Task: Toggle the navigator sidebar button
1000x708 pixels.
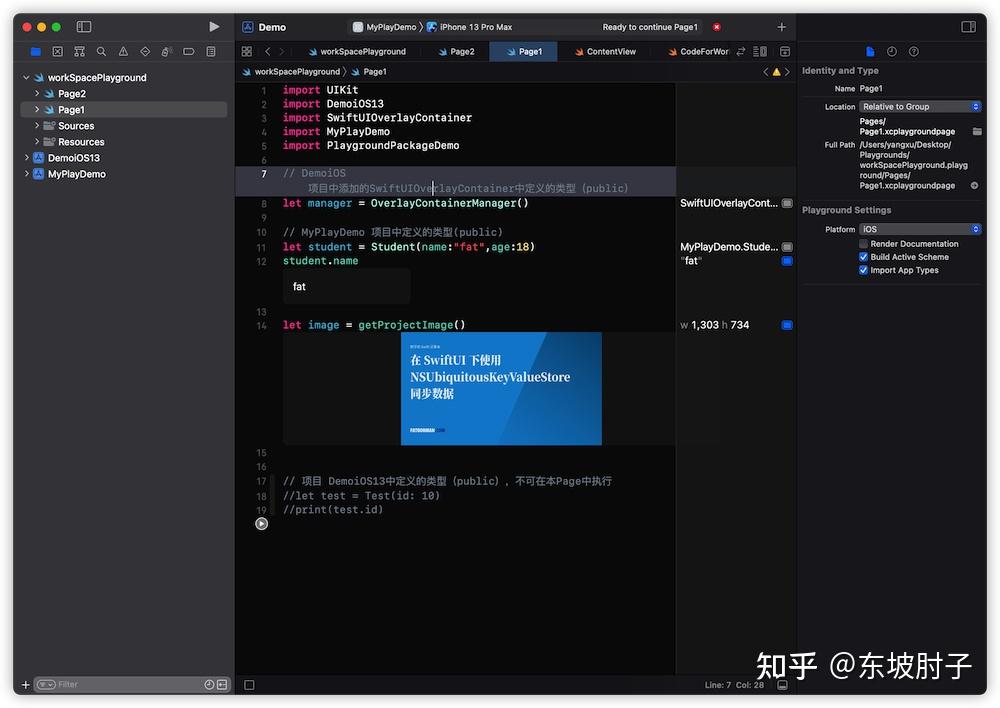Action: point(84,27)
